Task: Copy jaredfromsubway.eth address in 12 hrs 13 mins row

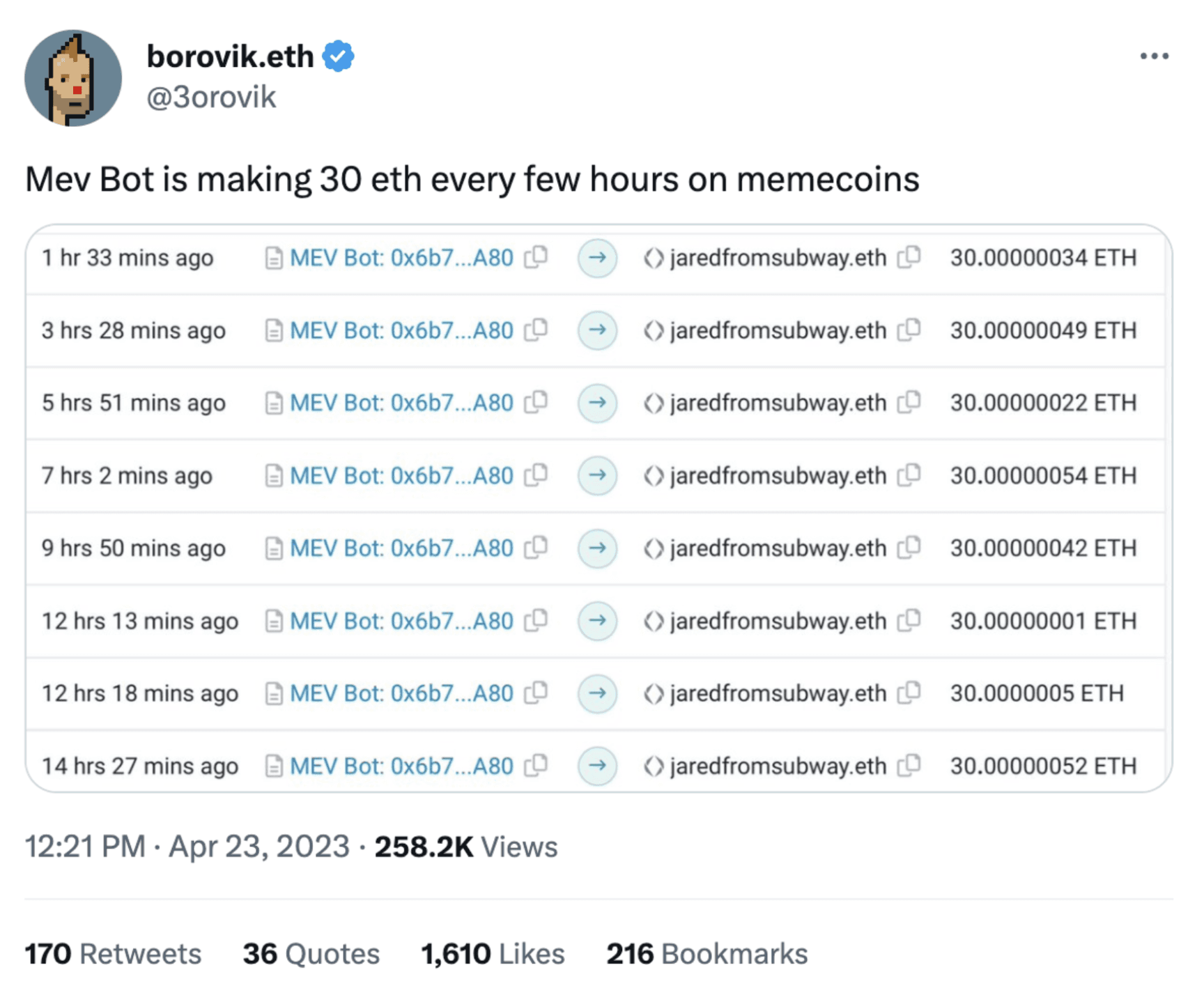Action: pos(909,620)
